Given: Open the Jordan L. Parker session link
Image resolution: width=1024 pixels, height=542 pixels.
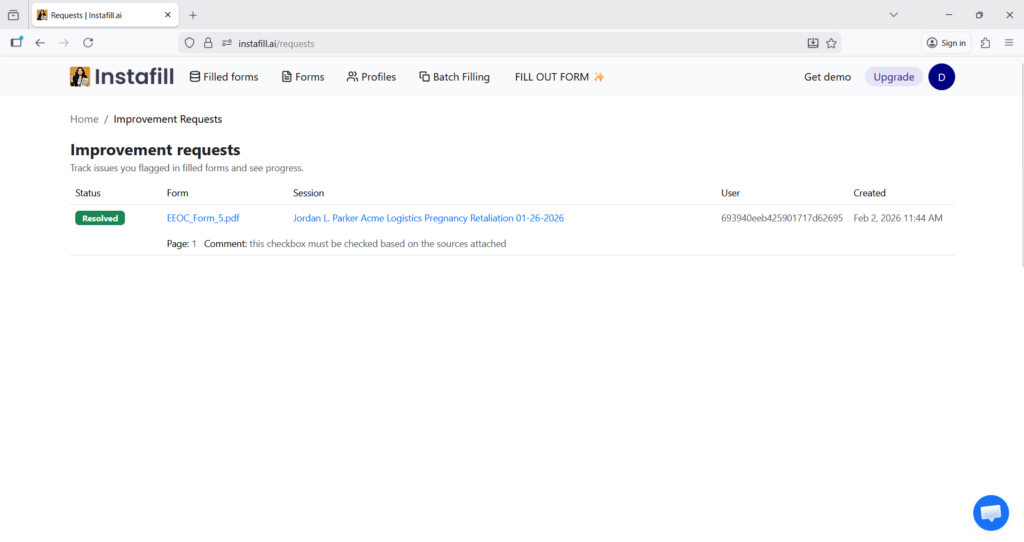Looking at the screenshot, I should pyautogui.click(x=428, y=218).
